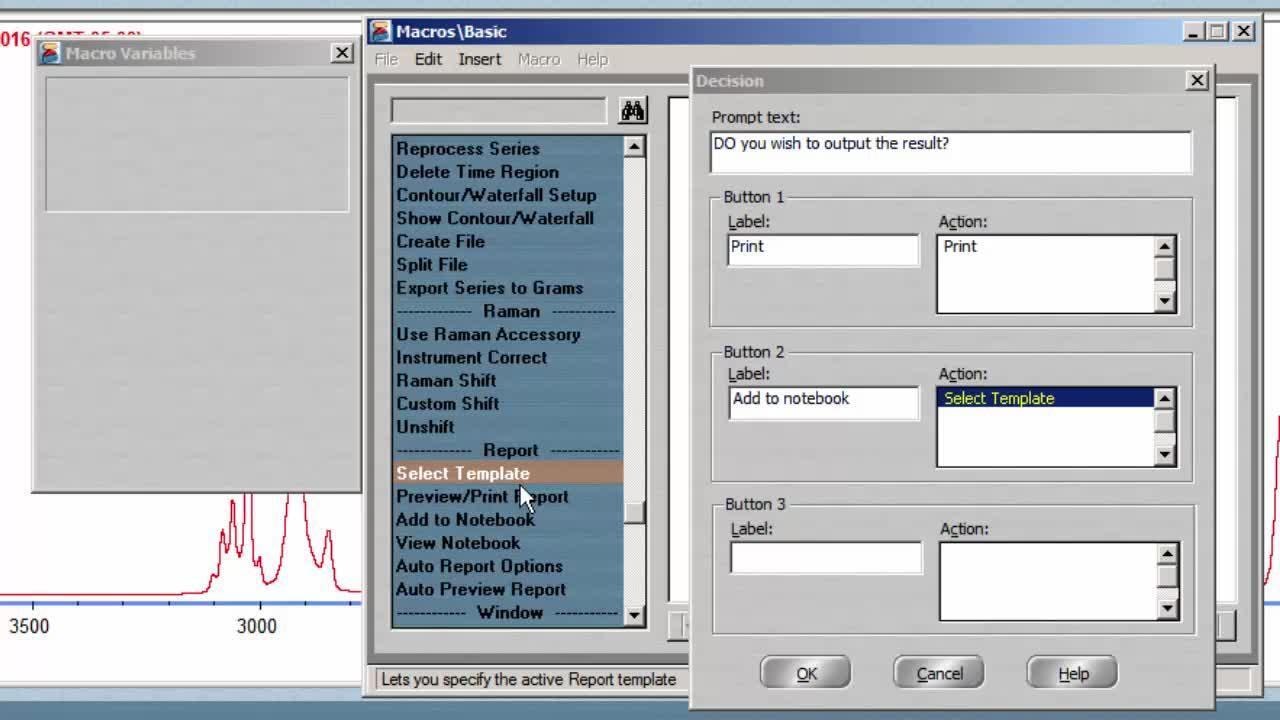Open Help for the Decision dialog
This screenshot has height=720, width=1280.
click(x=1072, y=673)
